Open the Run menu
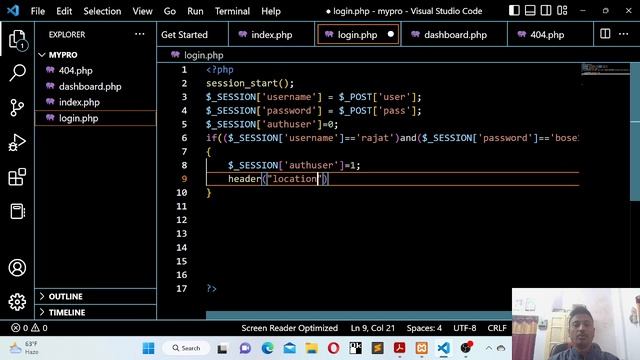This screenshot has height=360, width=640. 195,11
